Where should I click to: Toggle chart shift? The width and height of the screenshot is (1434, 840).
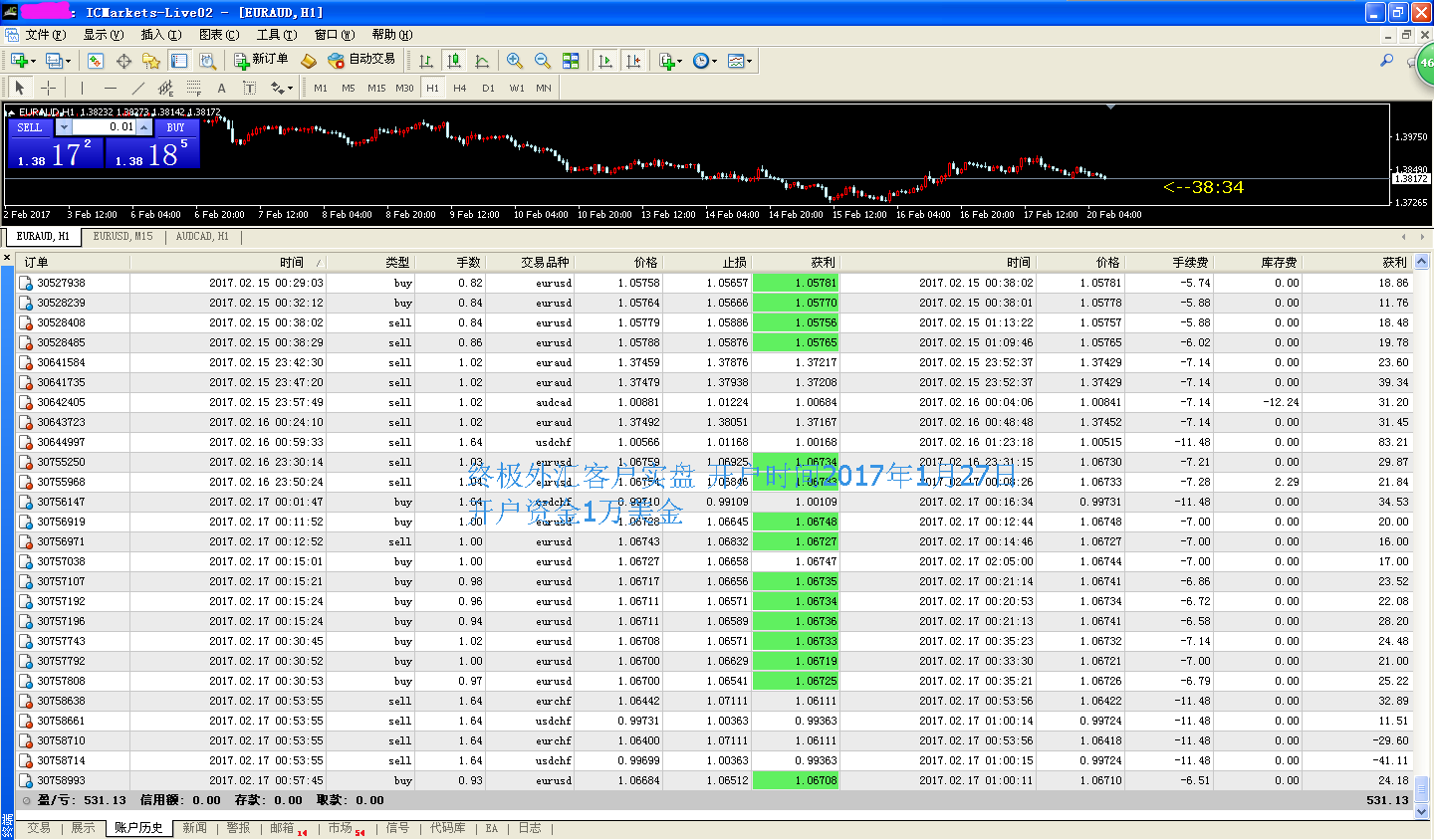[x=633, y=61]
